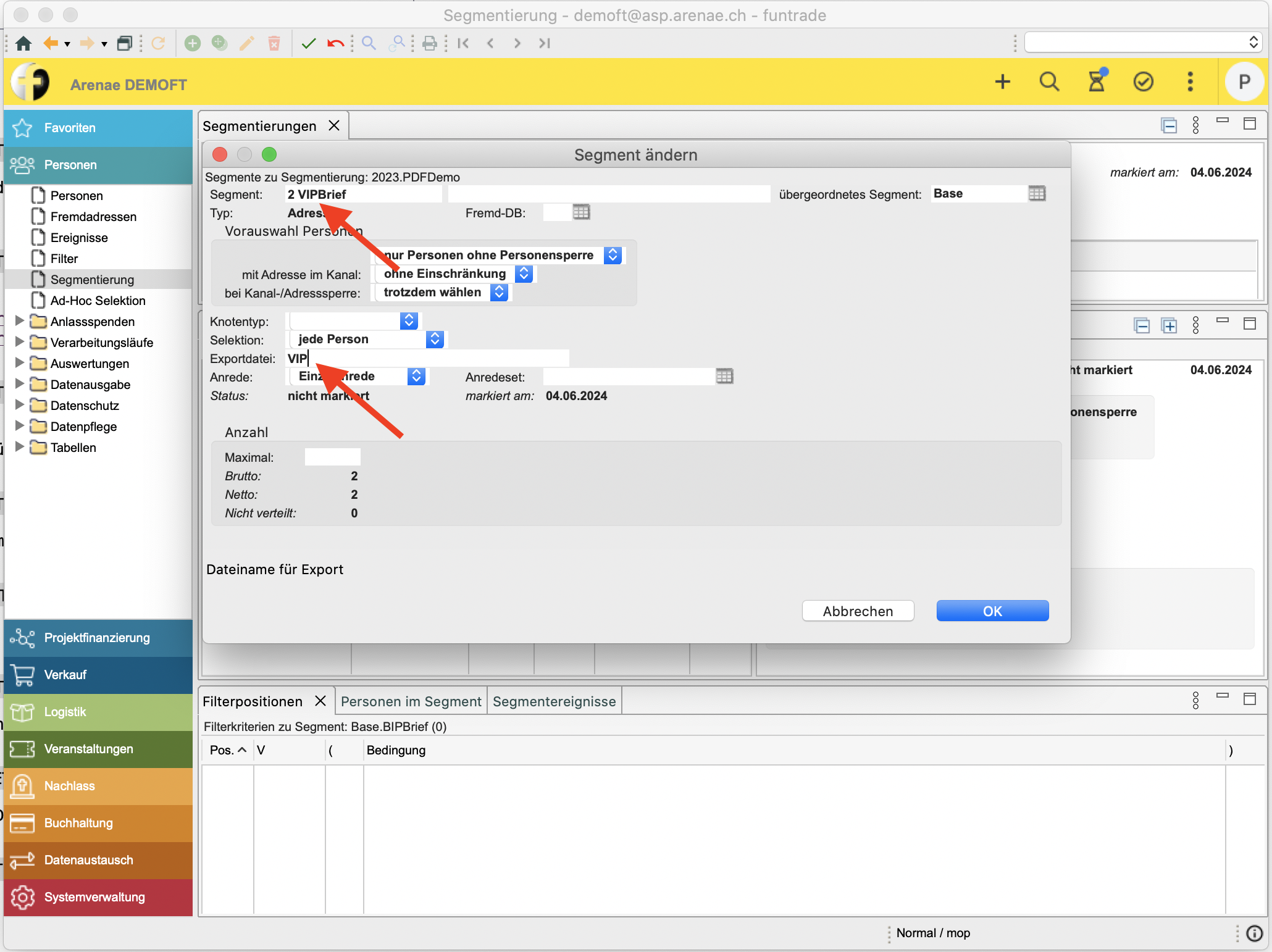The width and height of the screenshot is (1272, 952).
Task: Click the home icon in toolbar
Action: tap(23, 43)
